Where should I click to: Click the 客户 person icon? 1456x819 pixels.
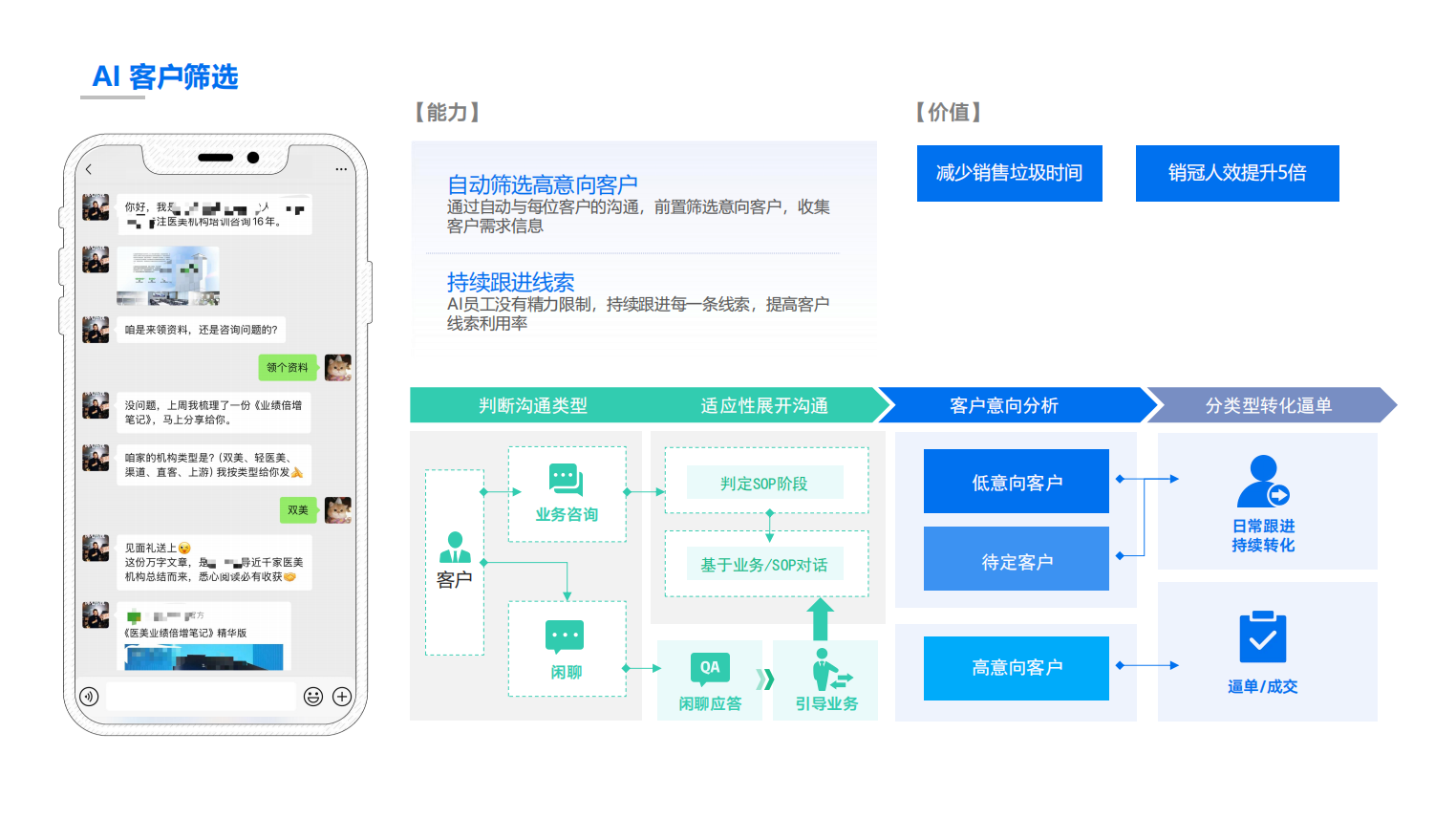click(455, 548)
